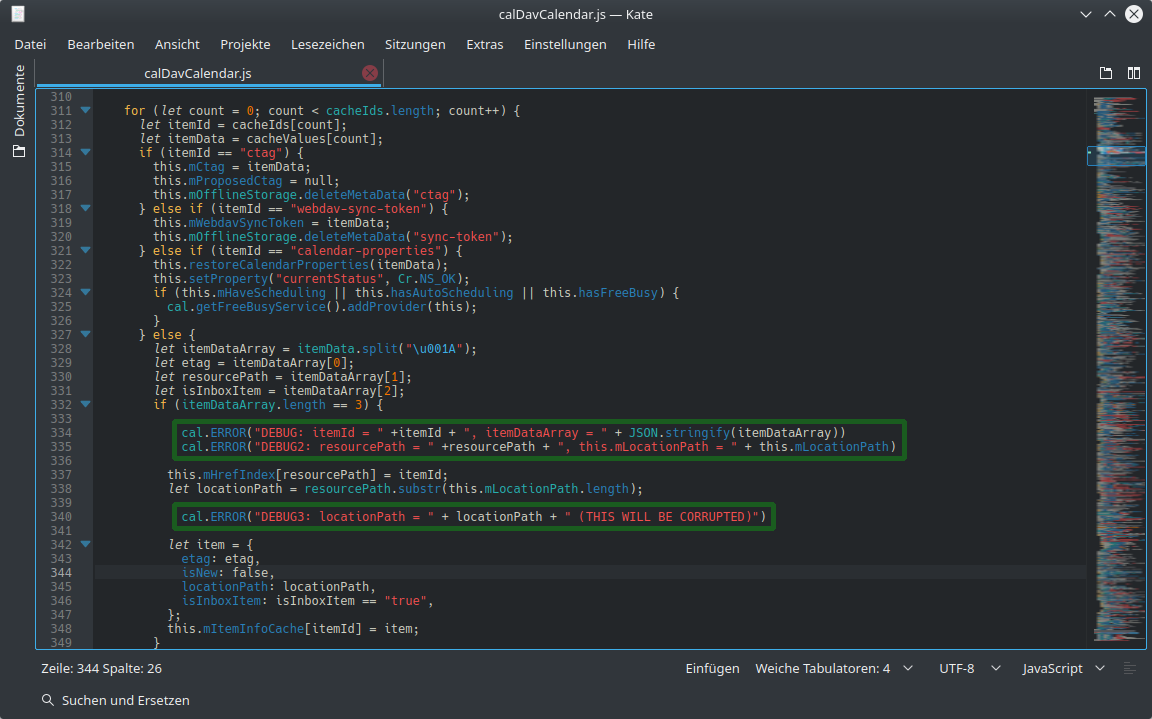The height and width of the screenshot is (719, 1152).
Task: Collapse the item object at line 342
Action: point(85,544)
